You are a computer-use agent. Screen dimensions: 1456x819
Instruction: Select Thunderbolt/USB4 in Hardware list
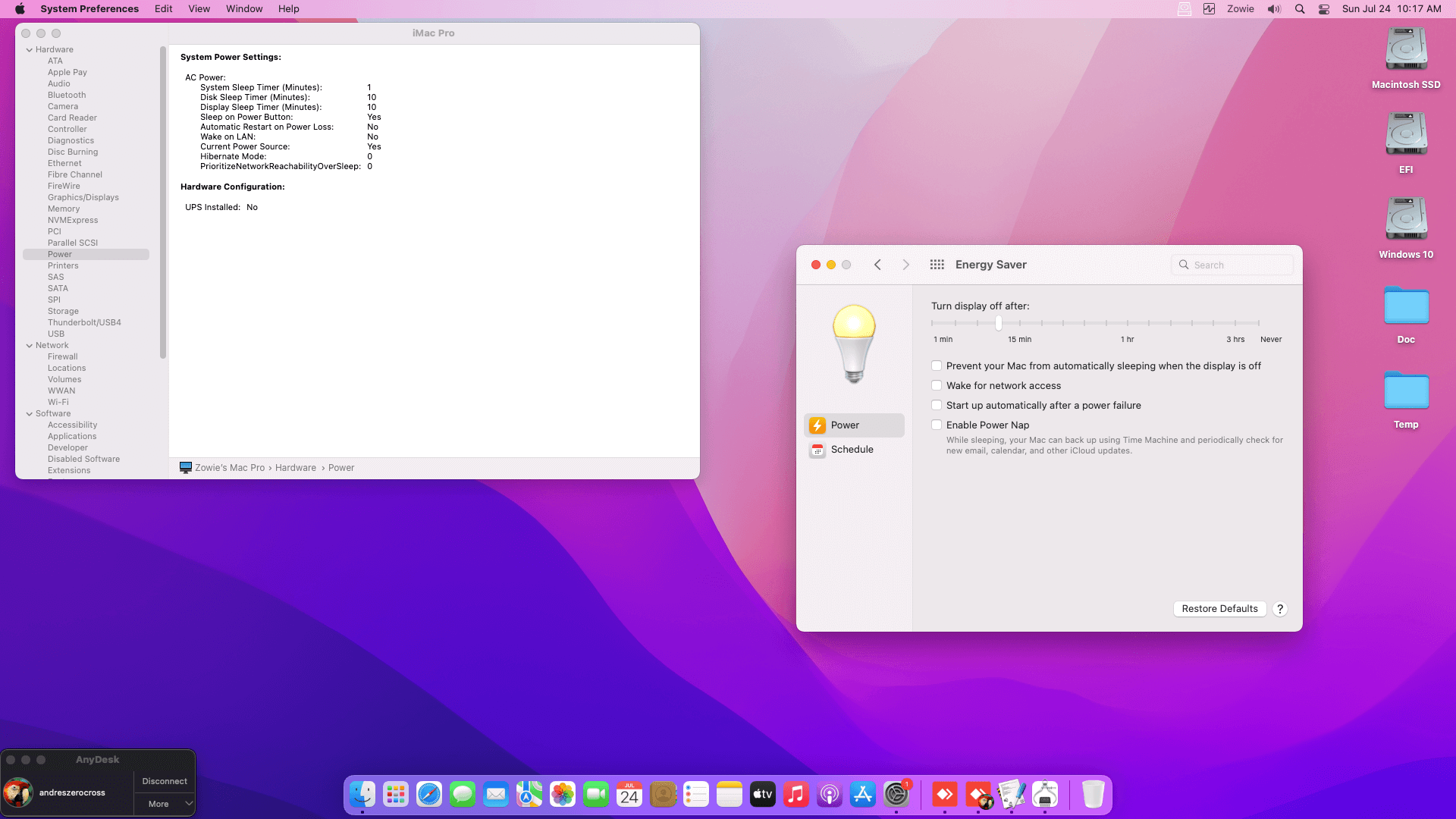84,323
